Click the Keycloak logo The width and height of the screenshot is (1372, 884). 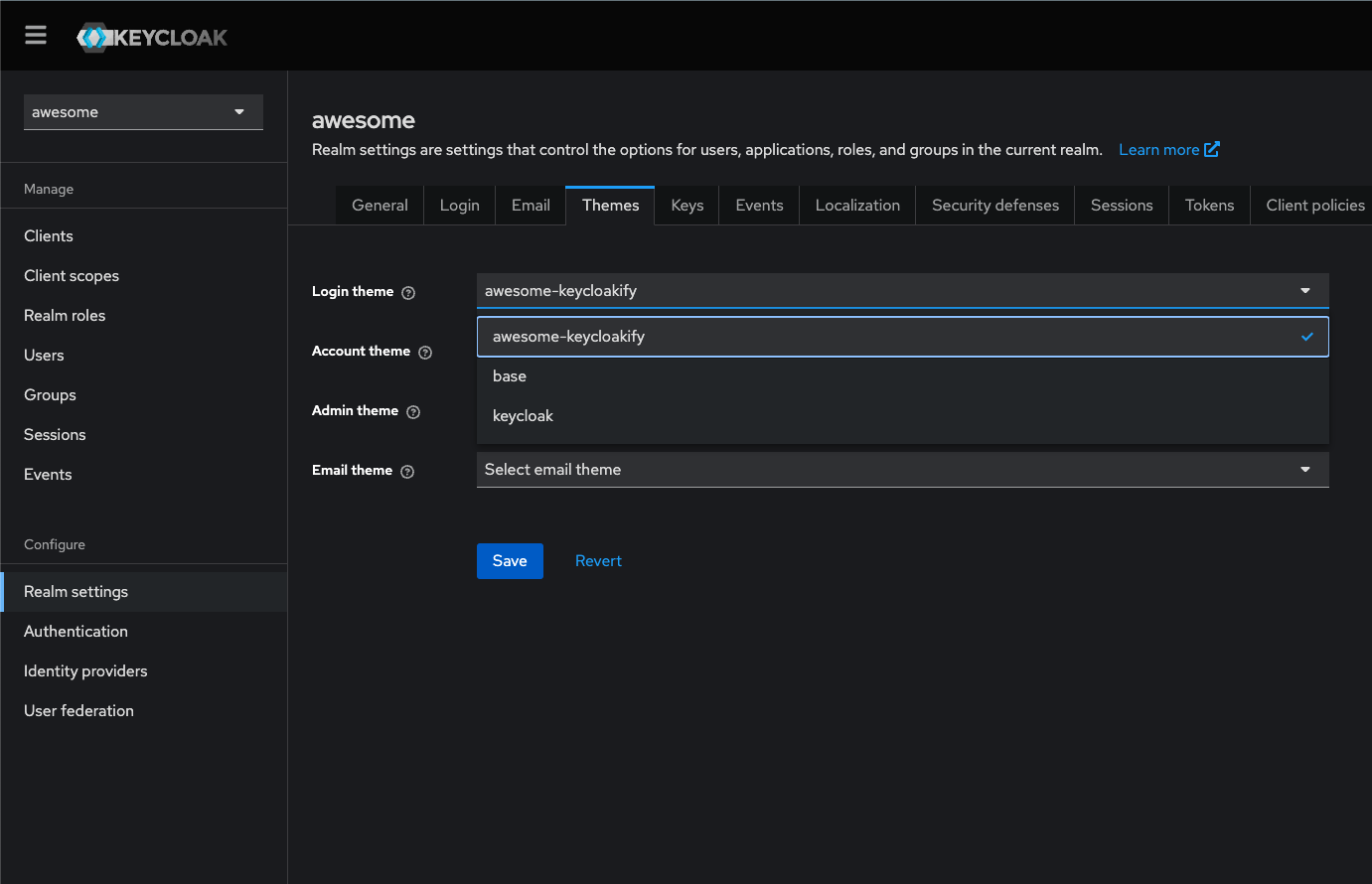click(152, 38)
